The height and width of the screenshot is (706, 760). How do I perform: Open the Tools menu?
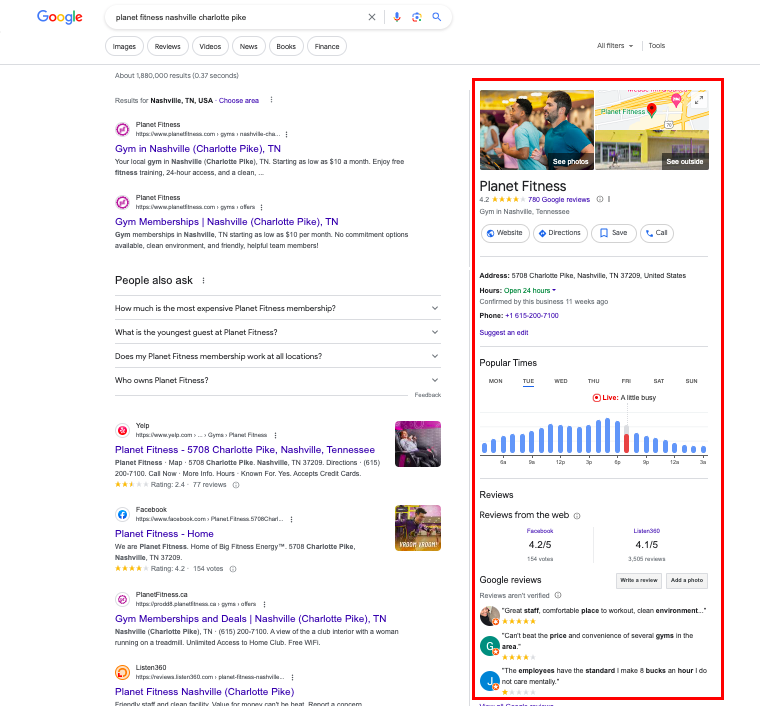(x=657, y=46)
